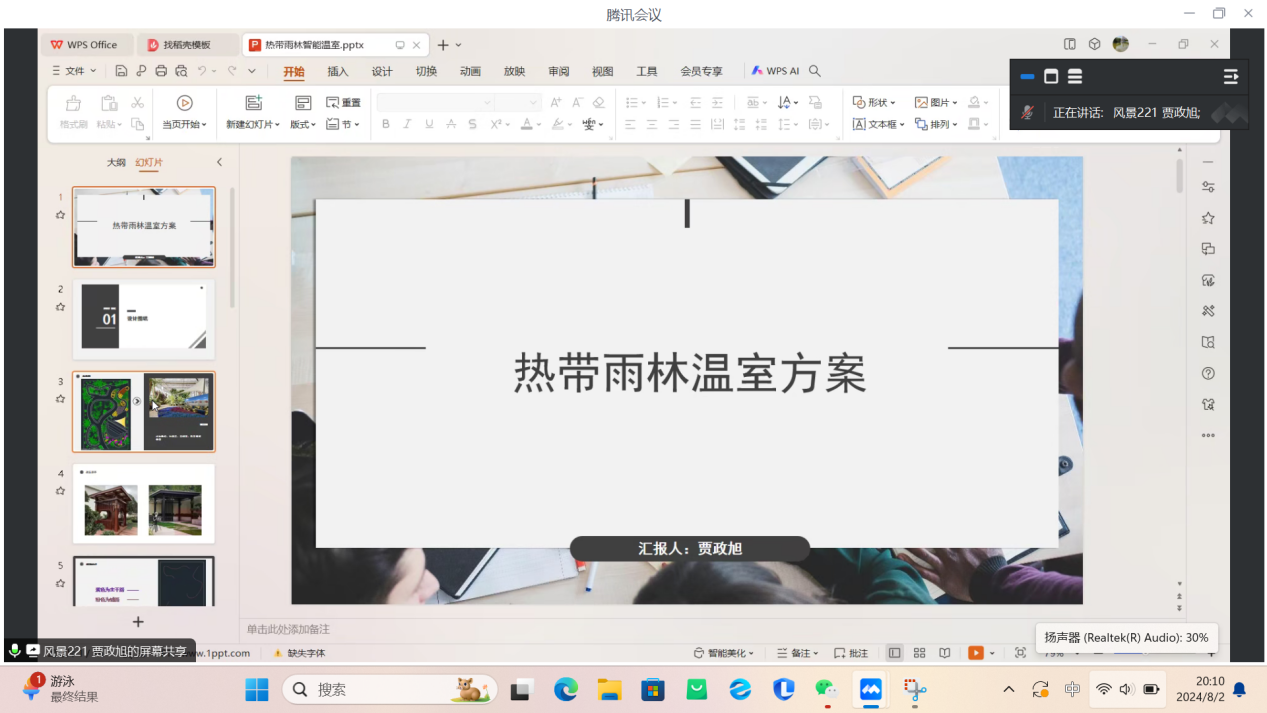Toggle the 批注 comments pane
This screenshot has height=713, width=1267.
(851, 653)
